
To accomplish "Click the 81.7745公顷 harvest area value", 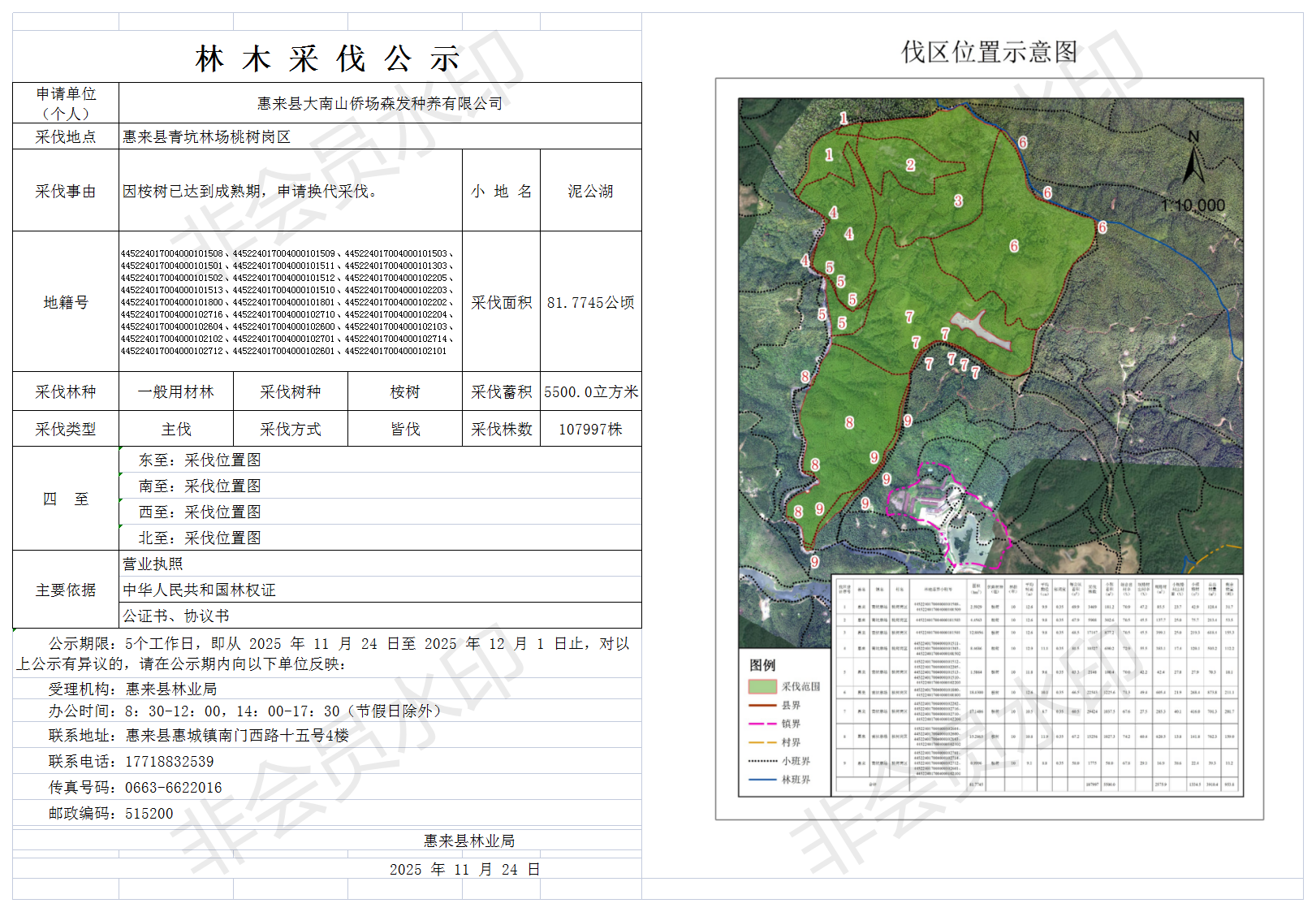I will (x=590, y=302).
